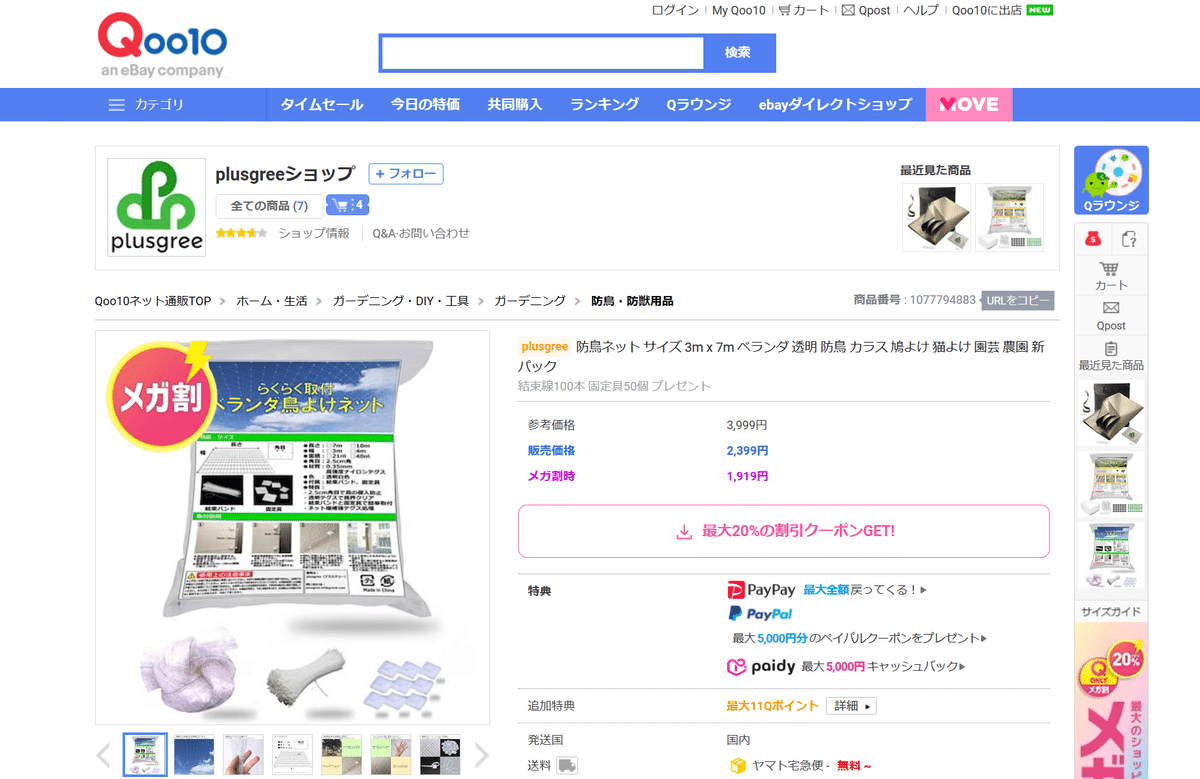Screen dimensions: 1200x779
Task: Expand the PayPay full refund arrow link
Action: [865, 590]
